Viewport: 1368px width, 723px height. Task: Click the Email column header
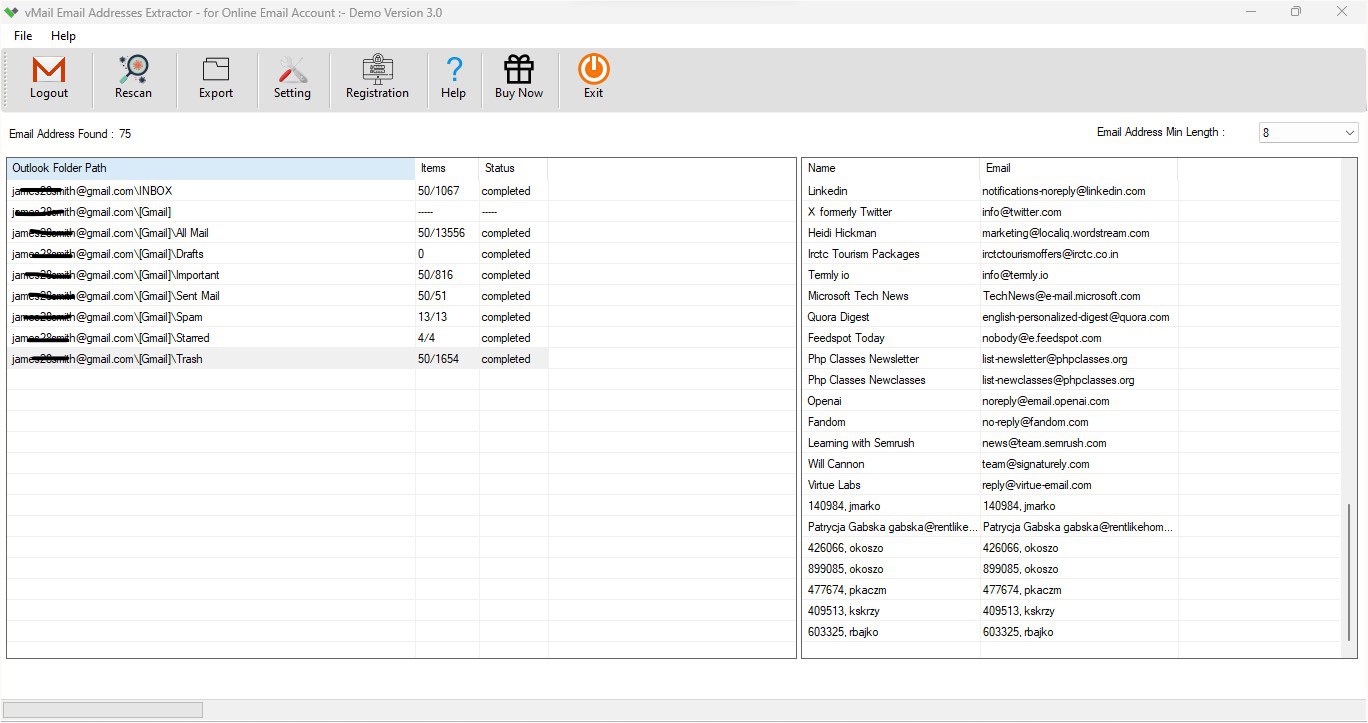click(1079, 168)
